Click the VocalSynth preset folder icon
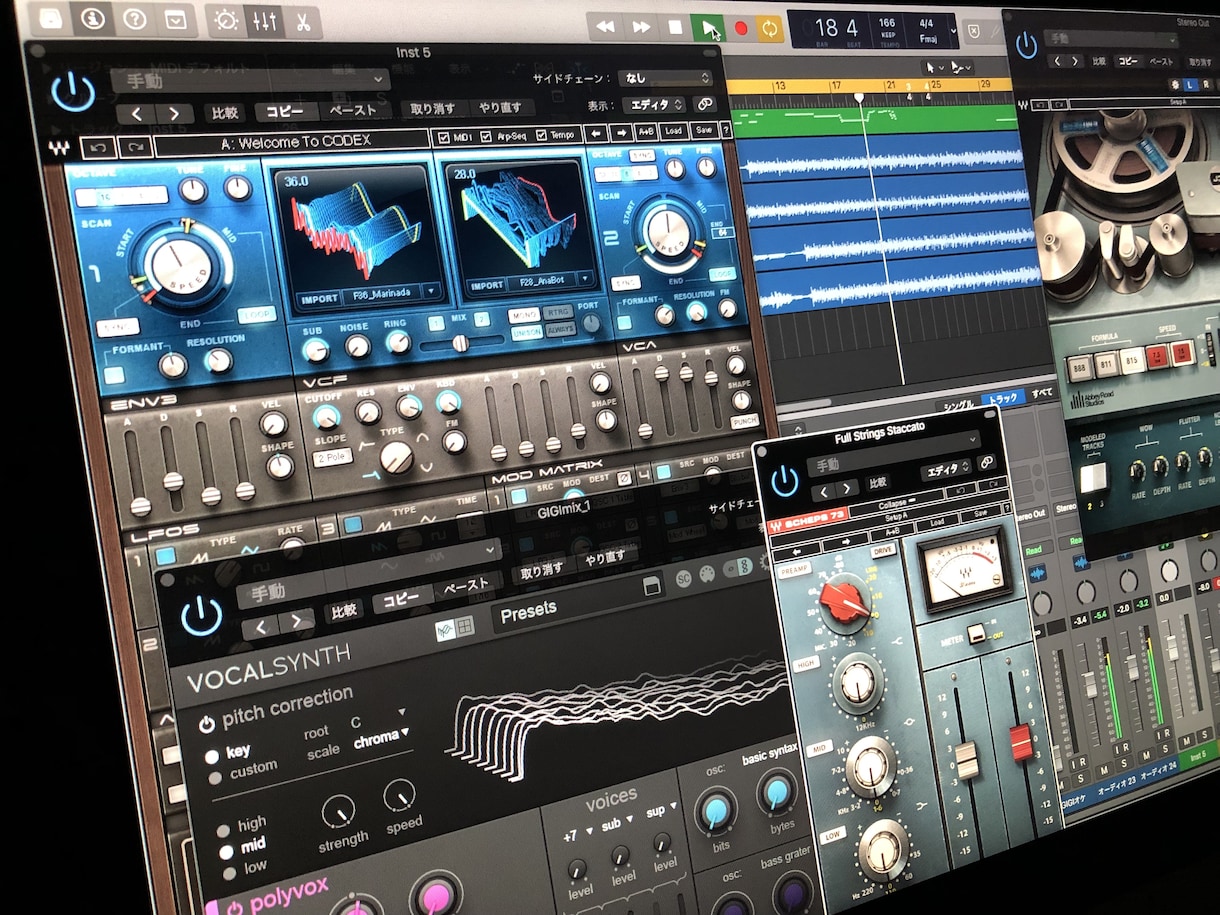Image resolution: width=1220 pixels, height=915 pixels. pyautogui.click(x=653, y=587)
